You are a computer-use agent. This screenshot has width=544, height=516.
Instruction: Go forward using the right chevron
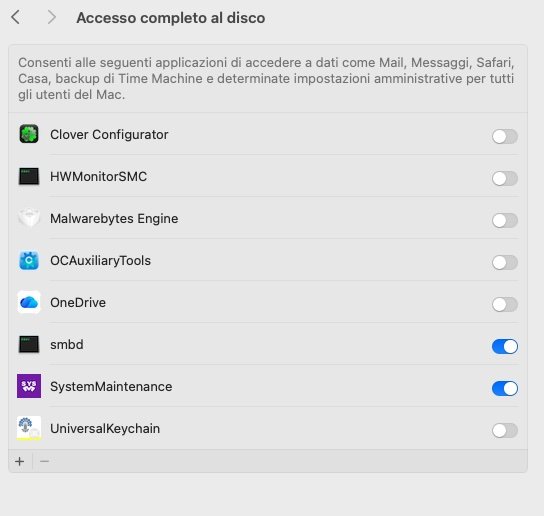click(x=51, y=17)
